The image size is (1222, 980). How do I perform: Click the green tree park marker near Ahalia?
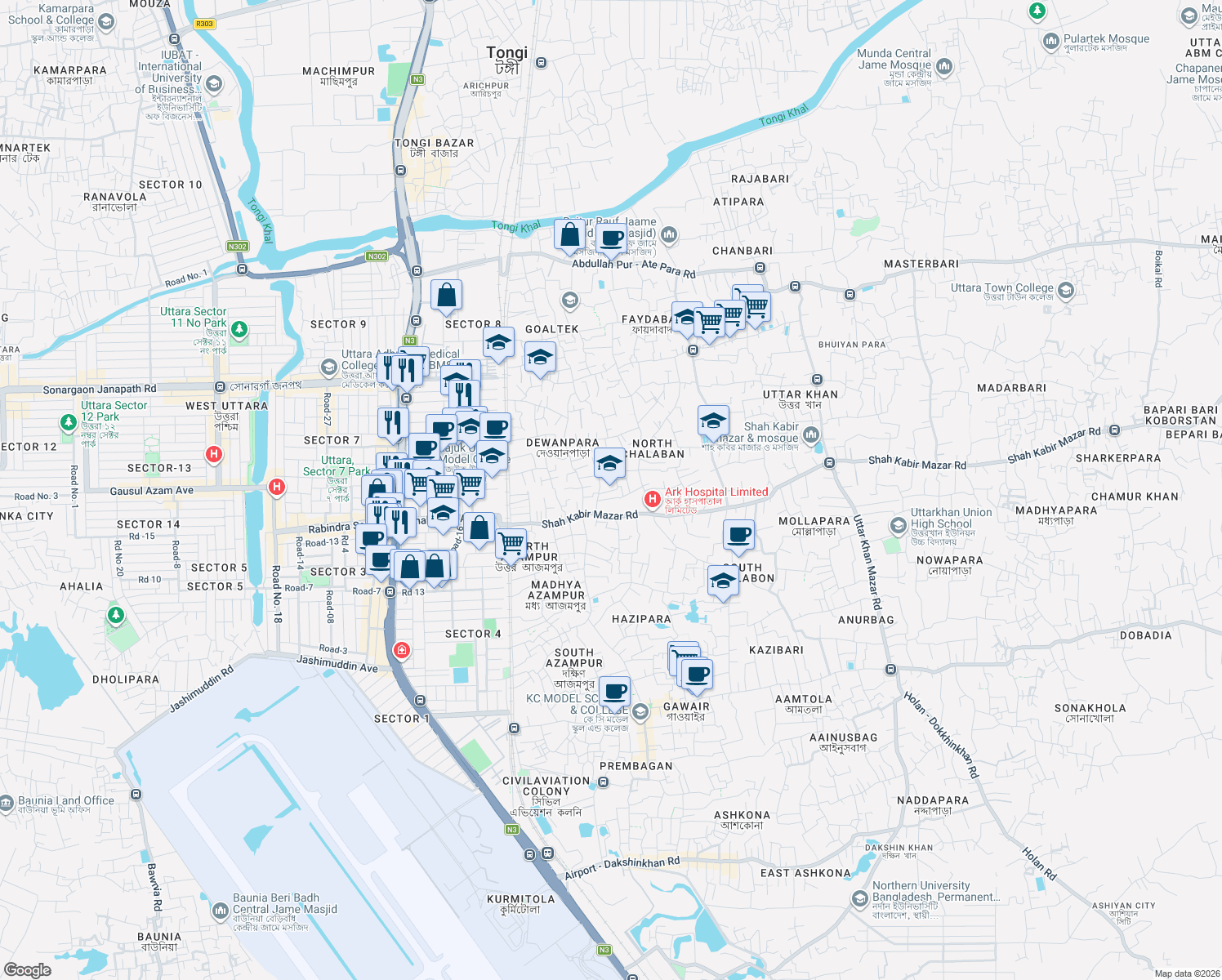click(116, 615)
